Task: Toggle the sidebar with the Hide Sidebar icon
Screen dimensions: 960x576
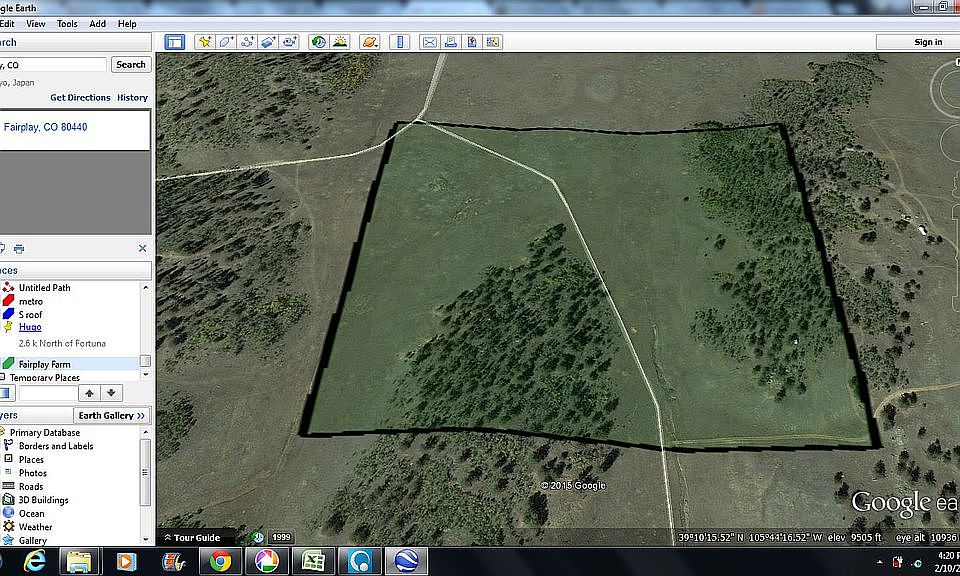Action: click(174, 42)
